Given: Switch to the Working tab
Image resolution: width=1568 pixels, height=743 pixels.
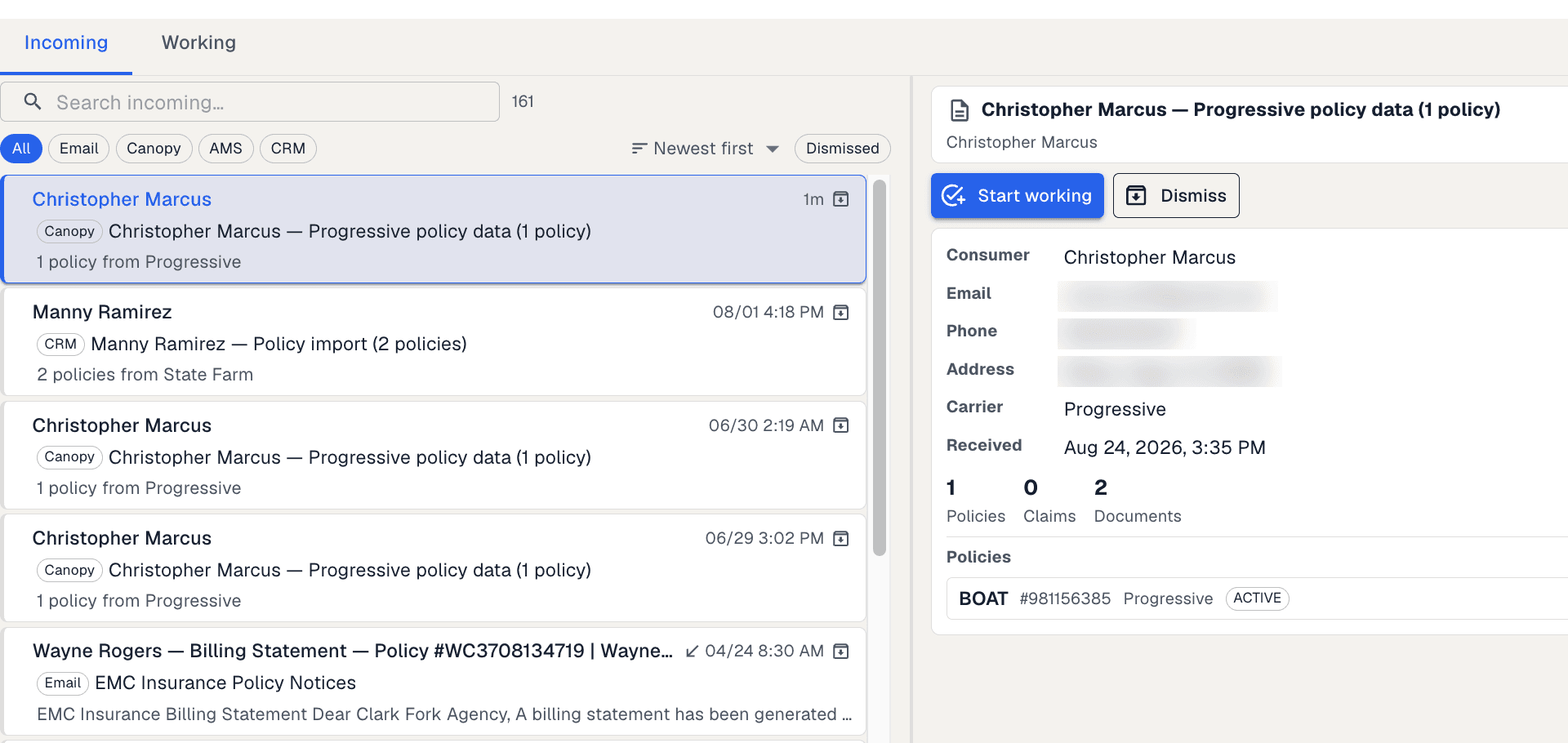Looking at the screenshot, I should click(x=198, y=42).
